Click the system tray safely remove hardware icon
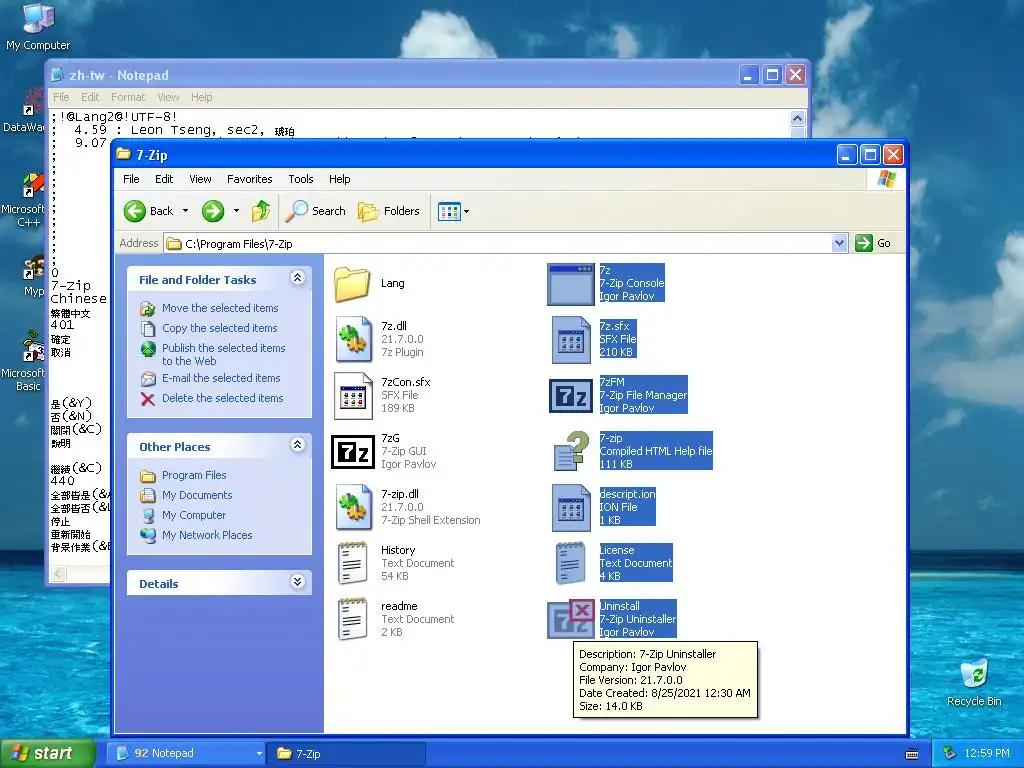 [949, 754]
